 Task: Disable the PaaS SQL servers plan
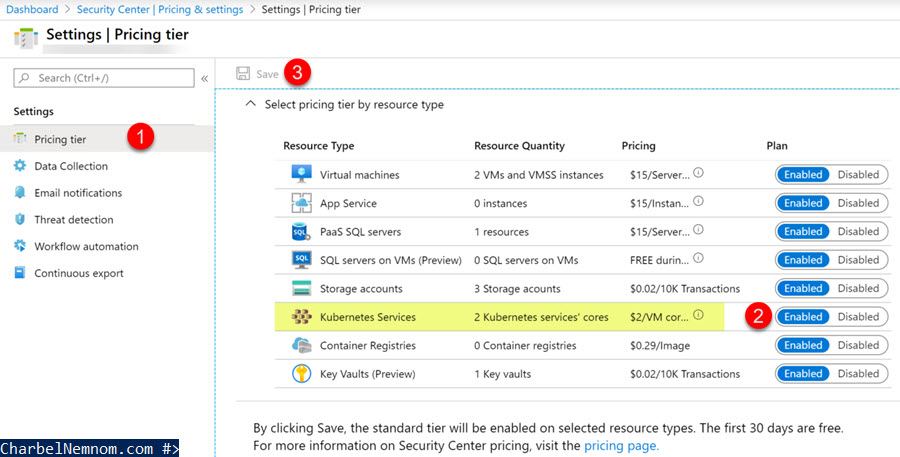[858, 231]
